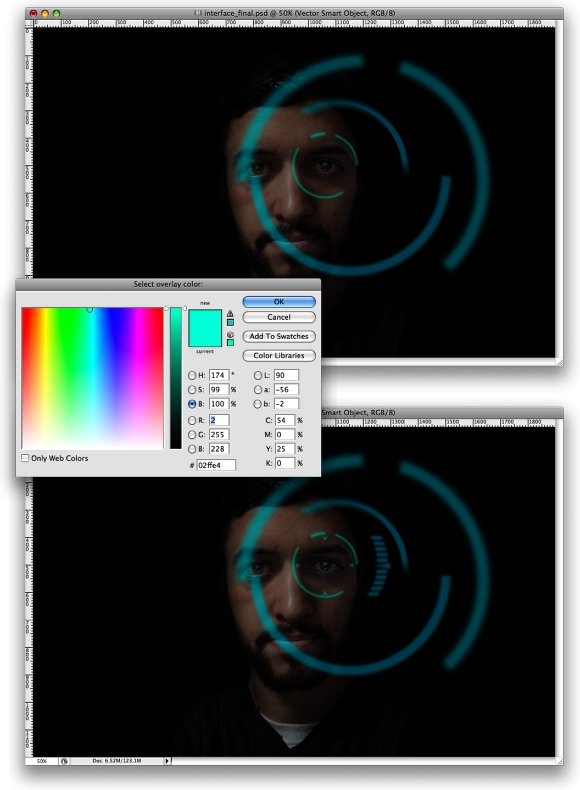Click the closest in-gamut color swatch
The height and width of the screenshot is (790, 580).
coord(230,322)
